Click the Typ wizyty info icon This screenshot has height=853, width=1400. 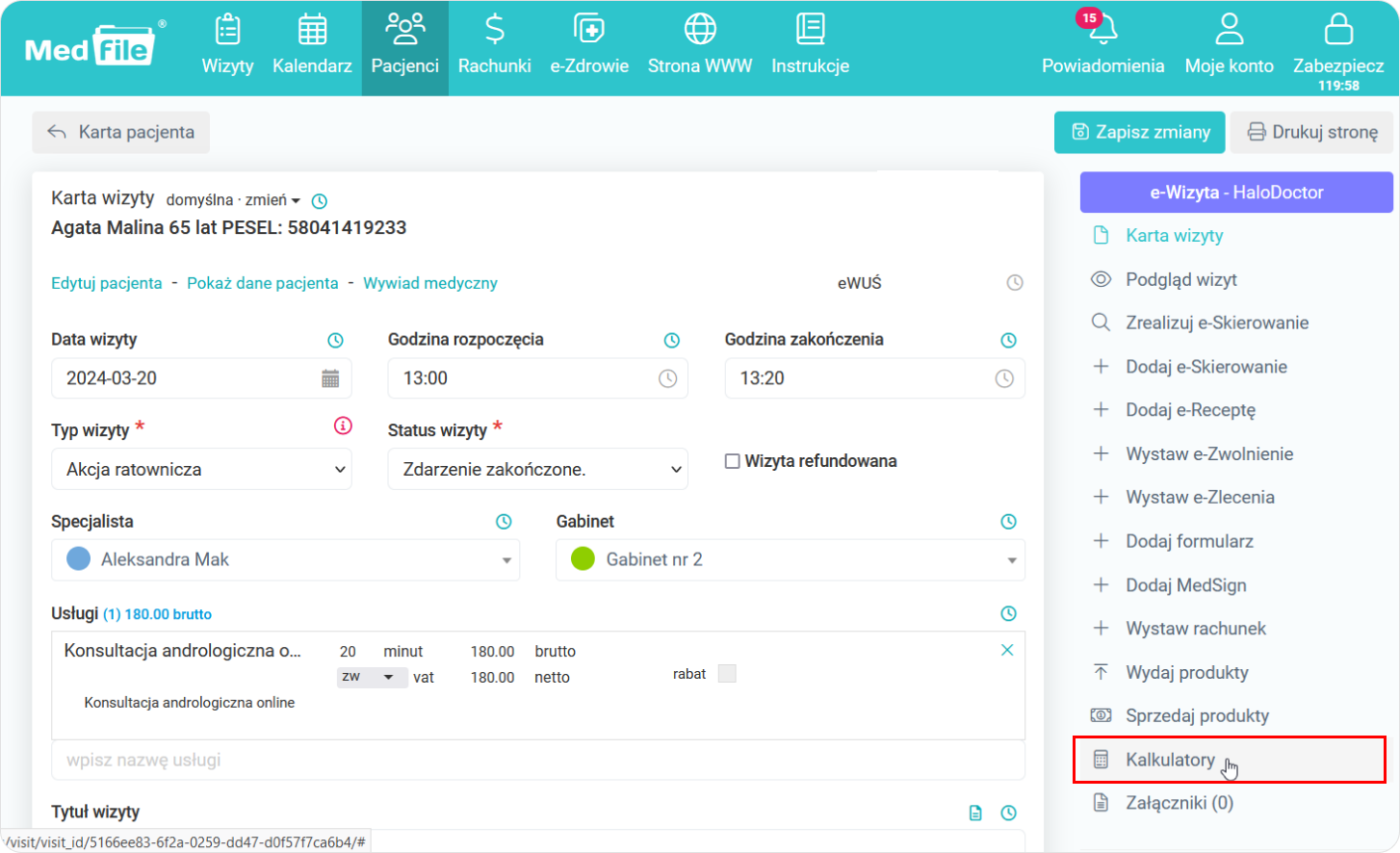coord(343,426)
